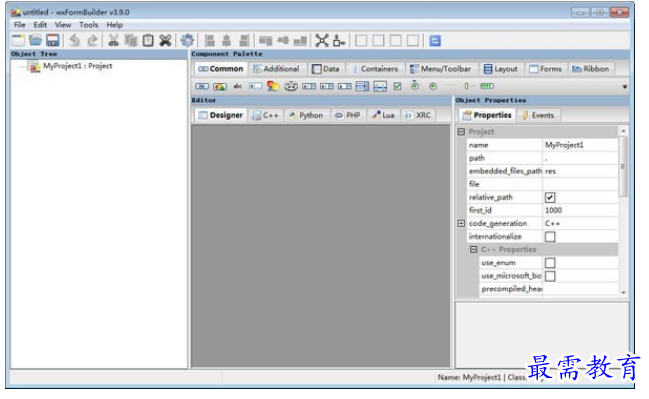Save the project with the floppy icon
Viewport: 649px width, 399px height.
(53, 41)
